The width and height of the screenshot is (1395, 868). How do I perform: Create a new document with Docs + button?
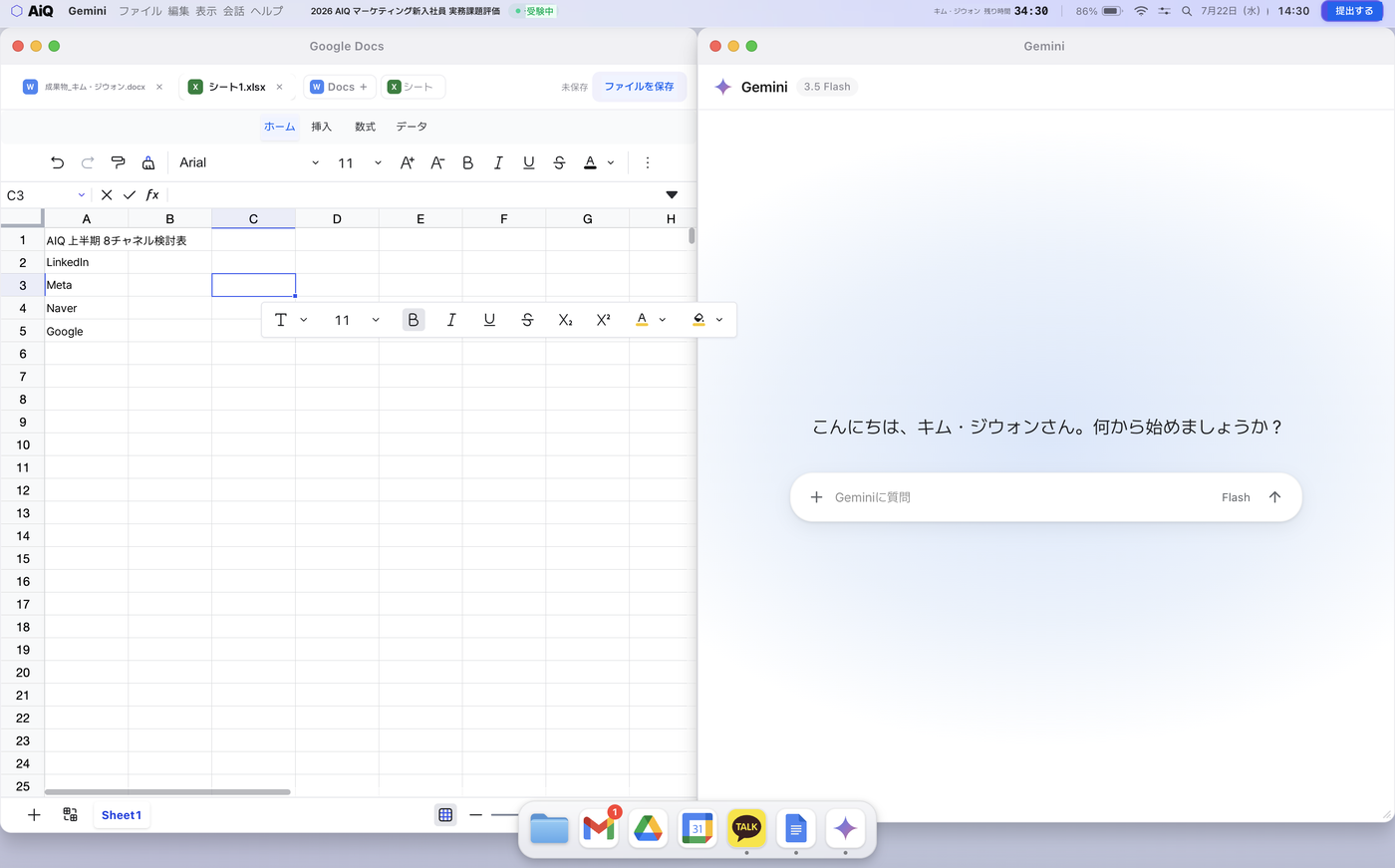click(x=340, y=87)
